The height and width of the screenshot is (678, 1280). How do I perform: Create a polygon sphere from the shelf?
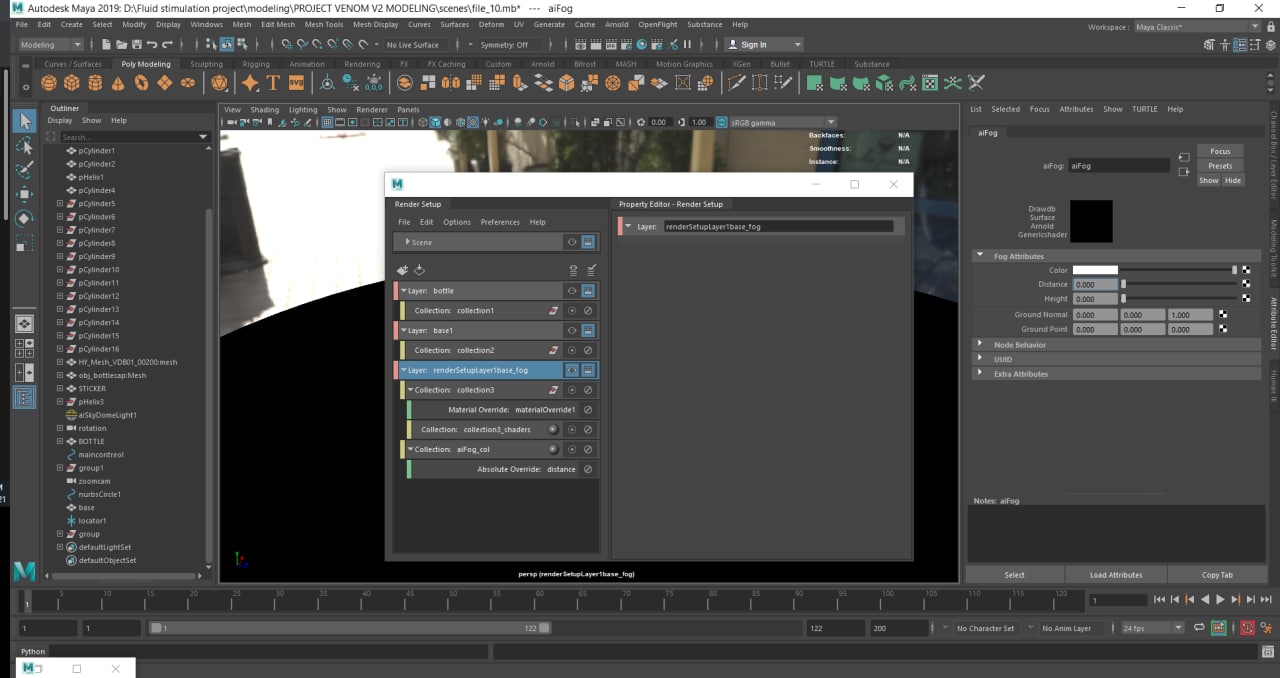tap(51, 83)
